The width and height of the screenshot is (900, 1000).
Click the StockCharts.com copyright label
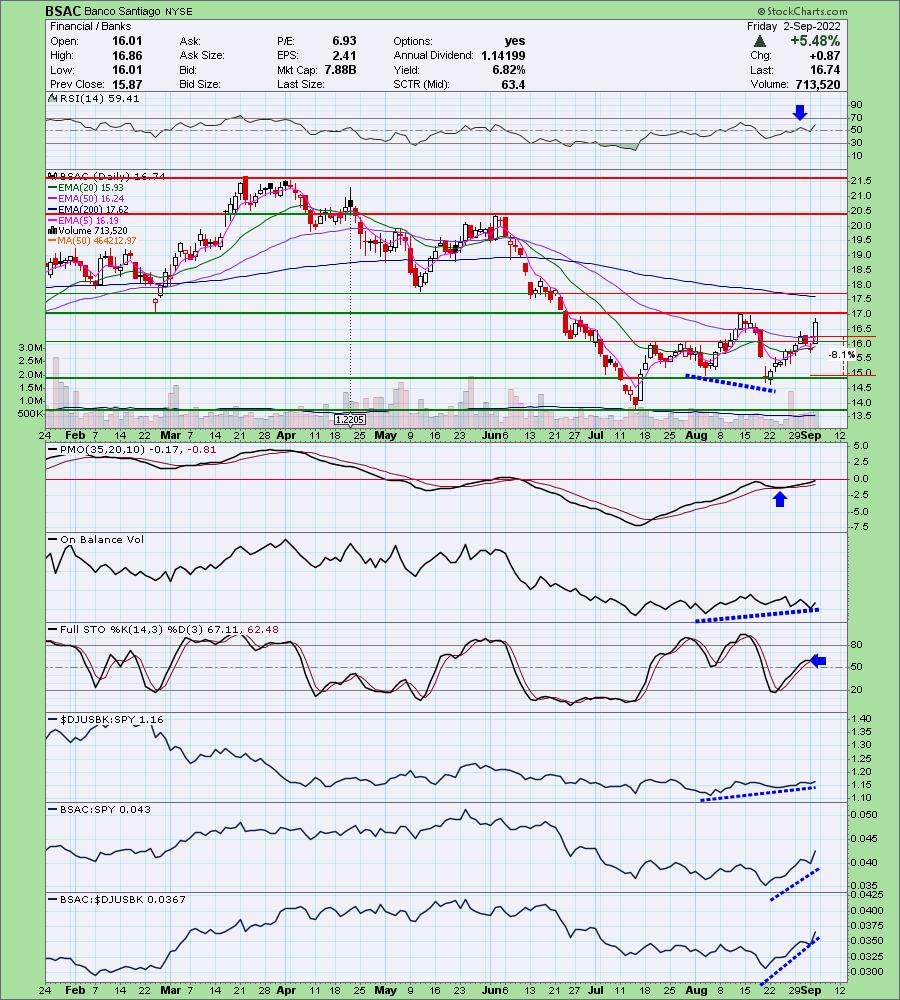[x=802, y=11]
